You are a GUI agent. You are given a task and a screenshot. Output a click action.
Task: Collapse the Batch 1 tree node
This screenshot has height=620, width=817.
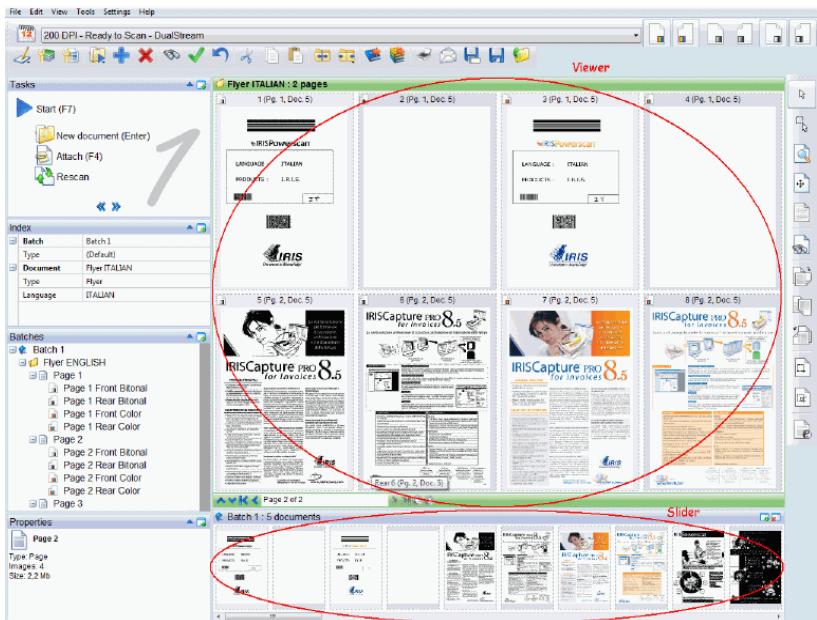12,350
